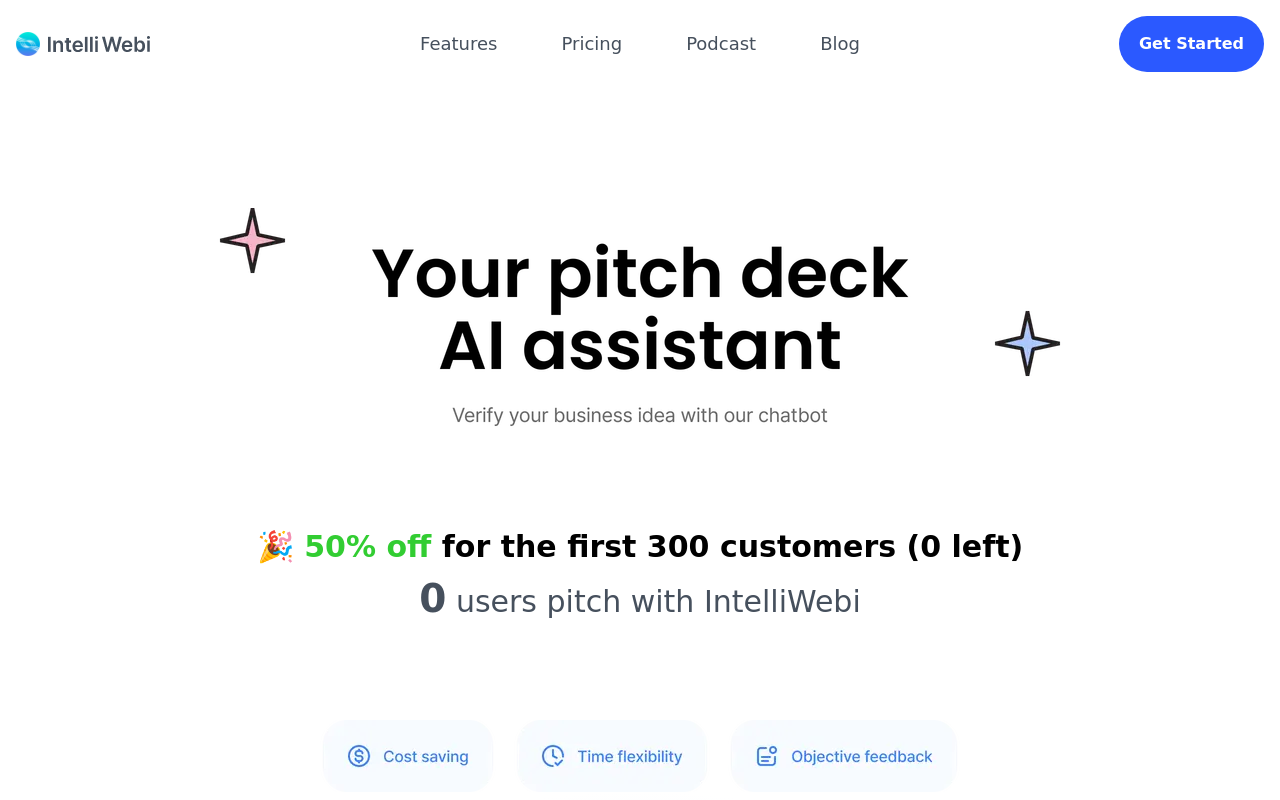Image resolution: width=1280 pixels, height=800 pixels.
Task: Click the 50% off promotional text
Action: 367,546
